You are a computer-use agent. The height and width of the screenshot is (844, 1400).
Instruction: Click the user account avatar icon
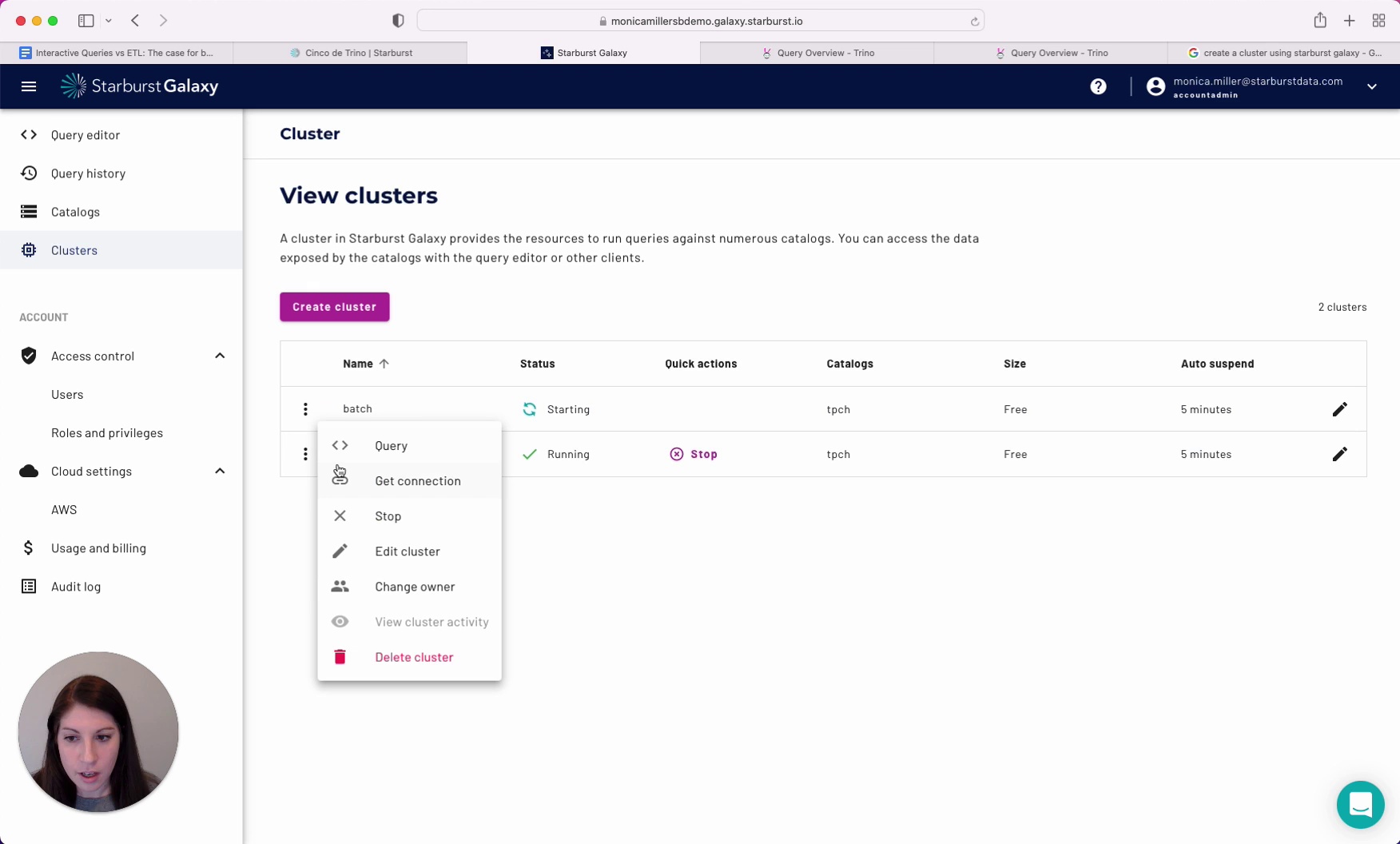[1155, 86]
